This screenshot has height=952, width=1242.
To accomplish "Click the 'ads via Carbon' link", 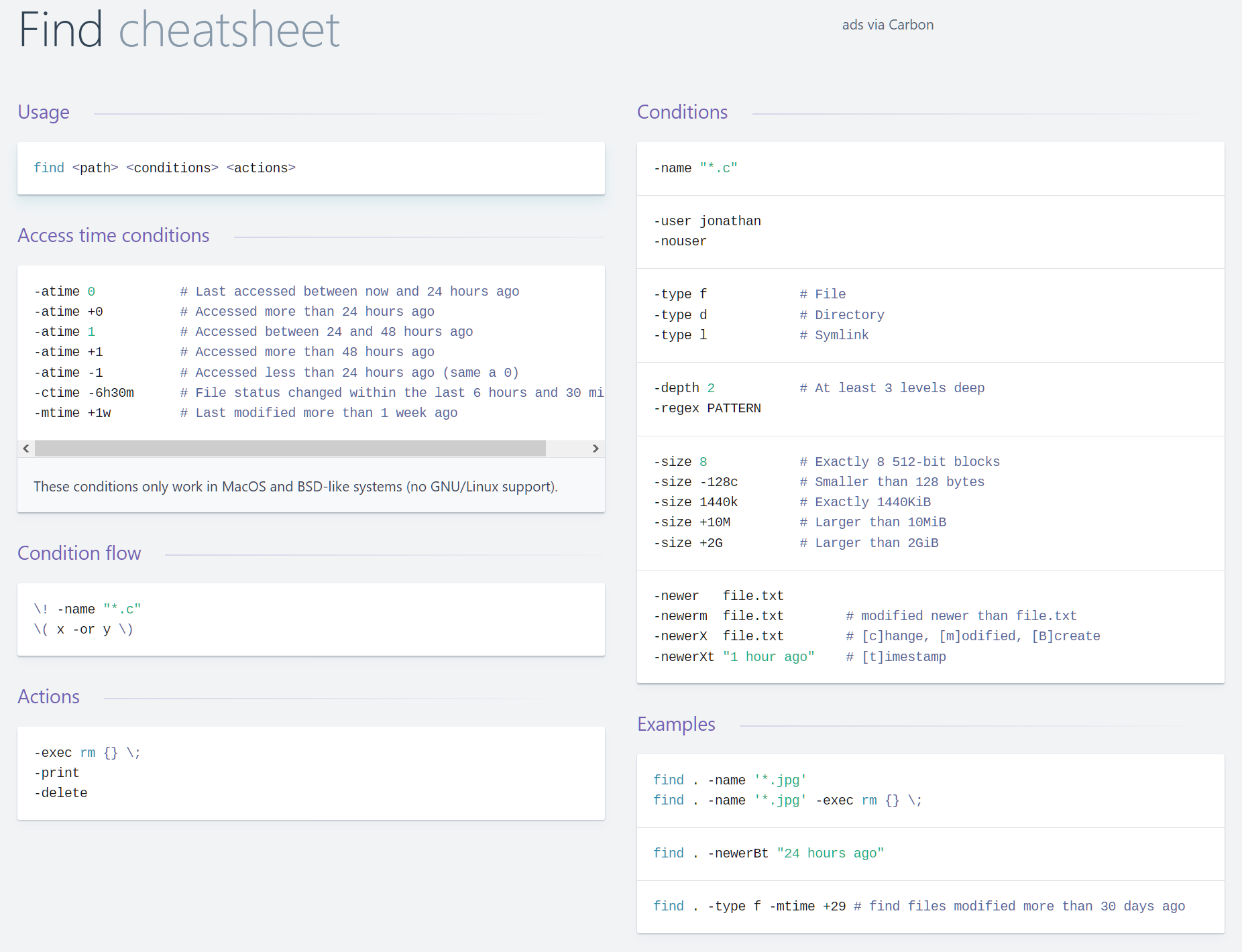I will [x=887, y=25].
